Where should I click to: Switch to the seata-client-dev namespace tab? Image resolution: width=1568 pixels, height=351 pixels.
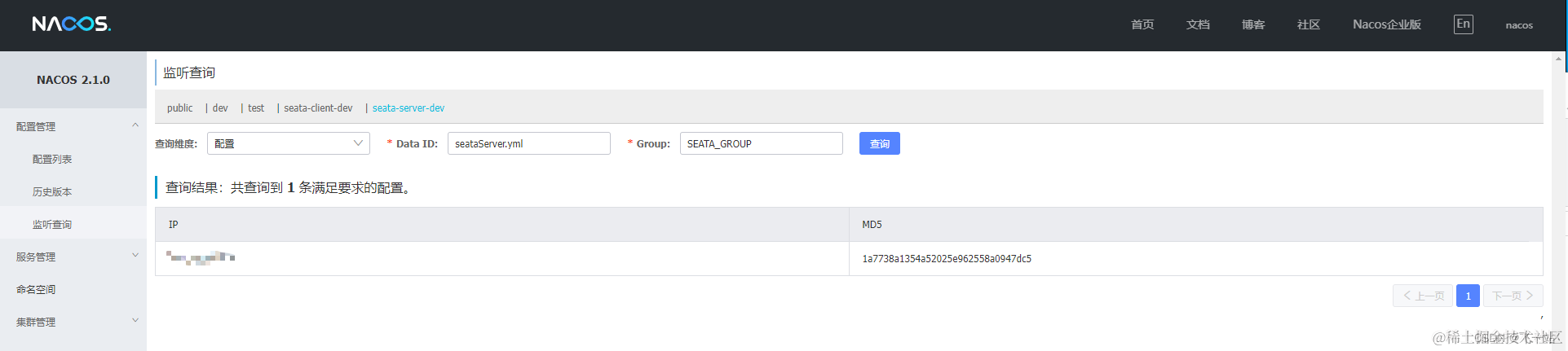coord(318,107)
